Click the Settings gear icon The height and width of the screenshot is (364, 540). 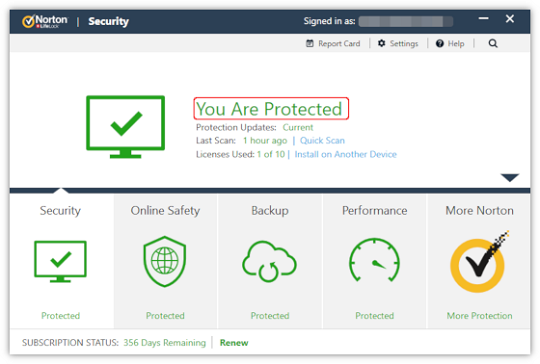pyautogui.click(x=381, y=43)
